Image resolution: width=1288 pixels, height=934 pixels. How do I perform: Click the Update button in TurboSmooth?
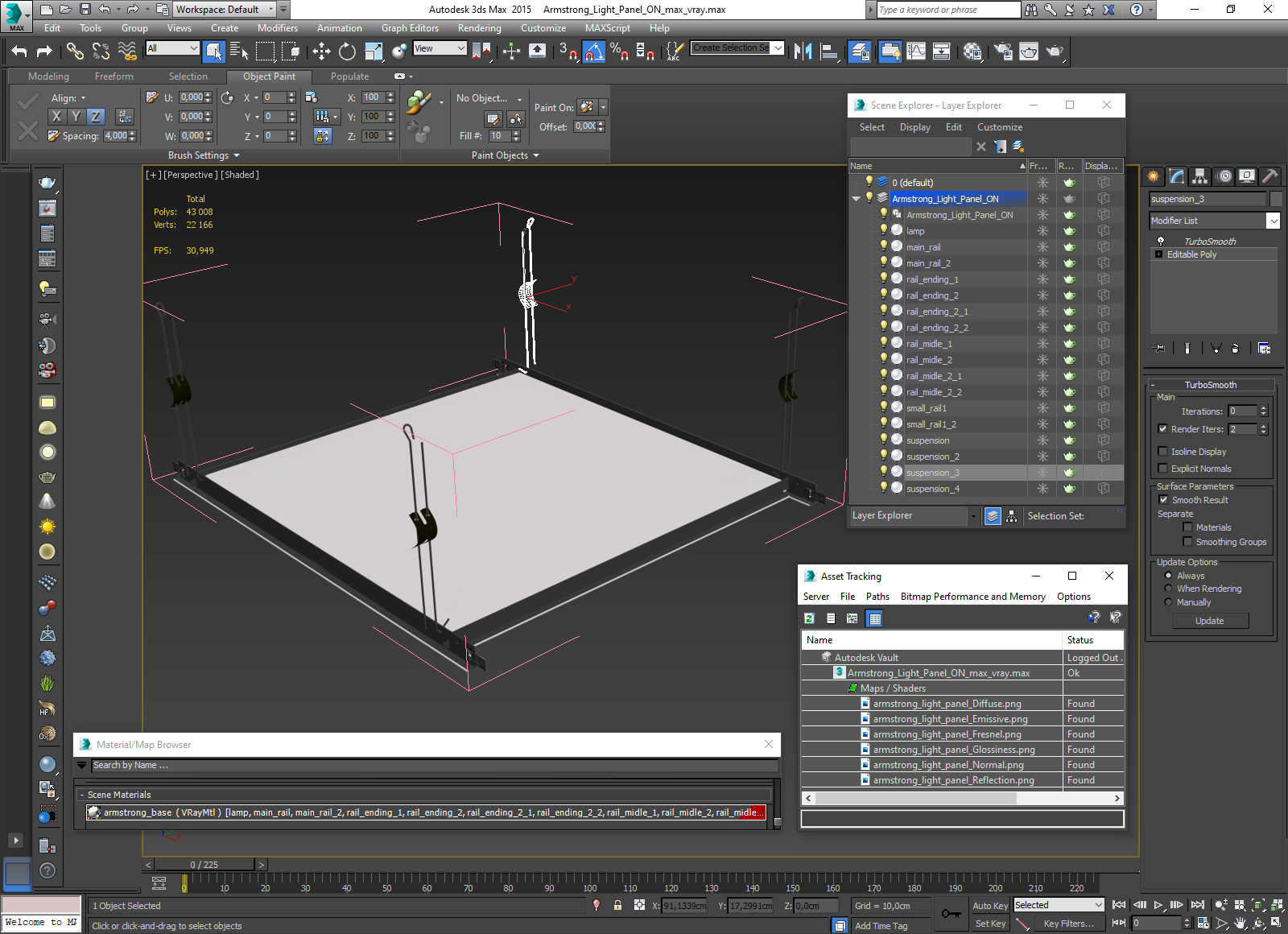1210,621
